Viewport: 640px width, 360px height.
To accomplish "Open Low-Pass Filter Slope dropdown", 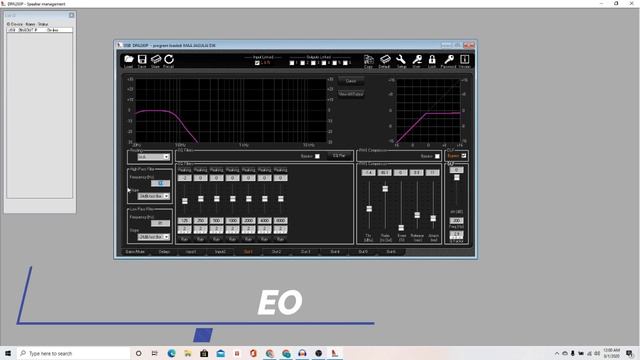I will [x=153, y=237].
